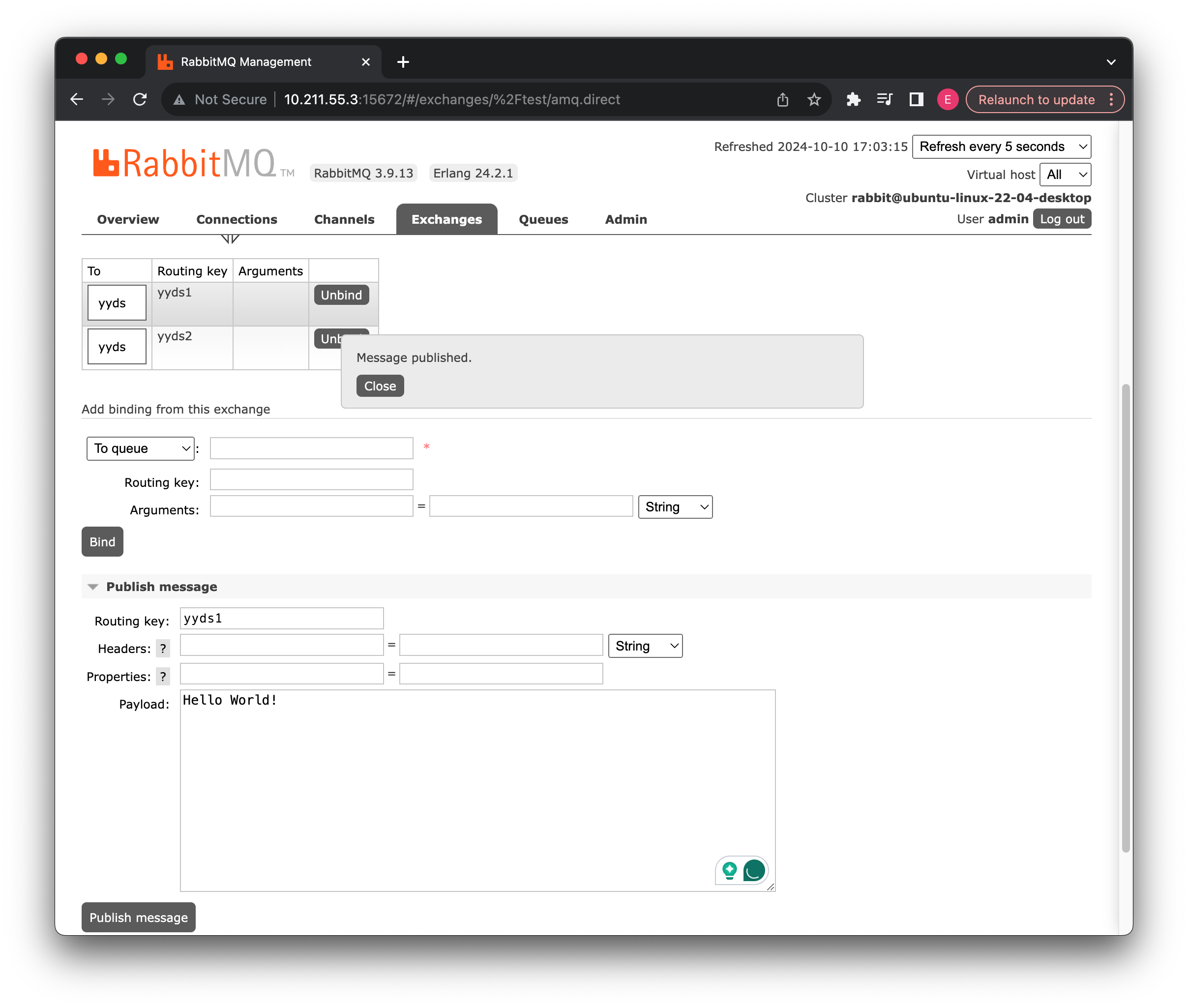Click the publish Routing key input field
Image resolution: width=1188 pixels, height=1008 pixels.
282,619
